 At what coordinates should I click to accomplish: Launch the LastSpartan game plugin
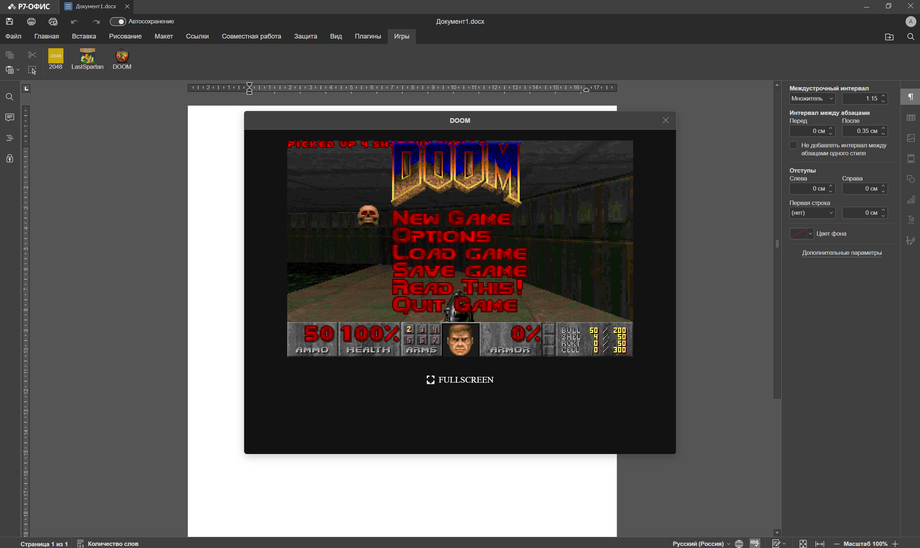coord(87,59)
